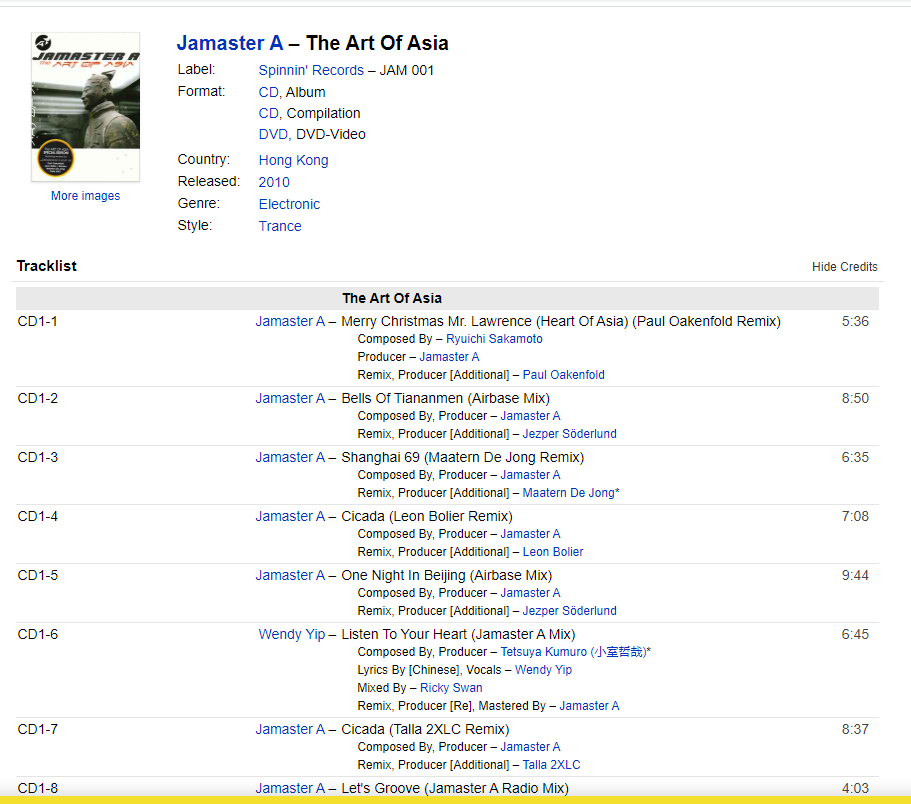Open Spinnin' Records label link

(311, 70)
